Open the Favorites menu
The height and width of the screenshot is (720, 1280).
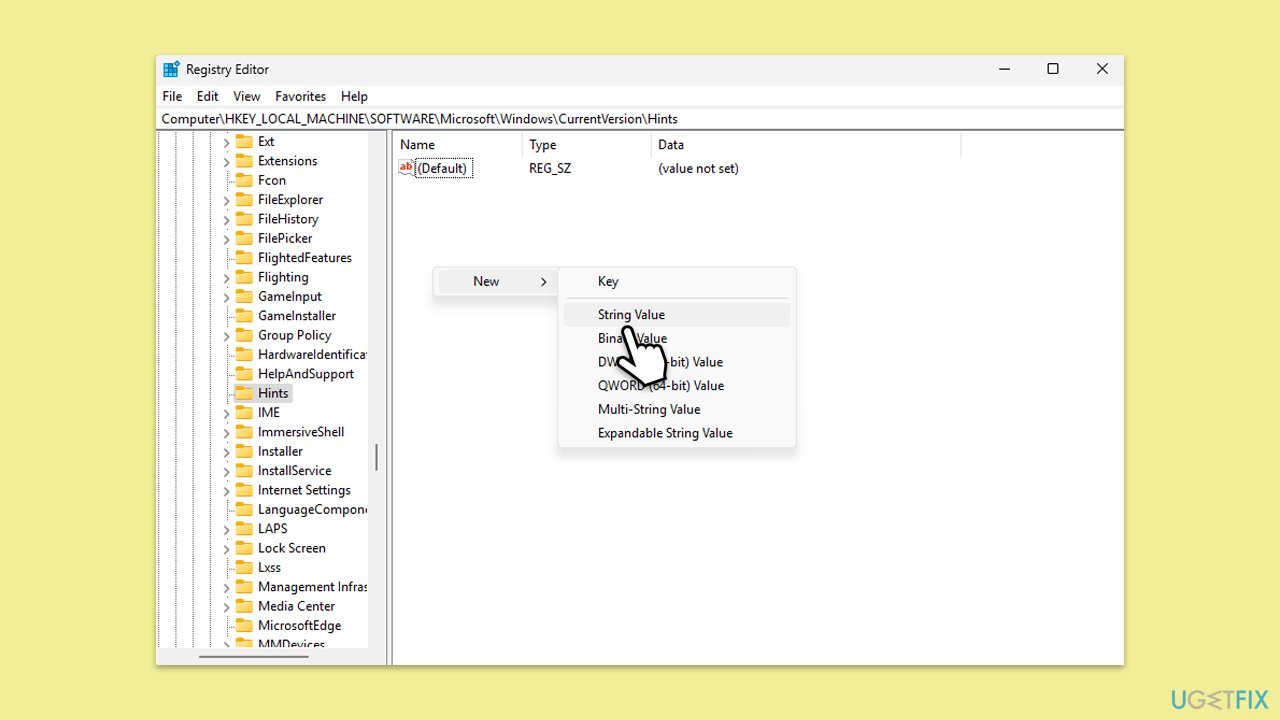point(301,96)
